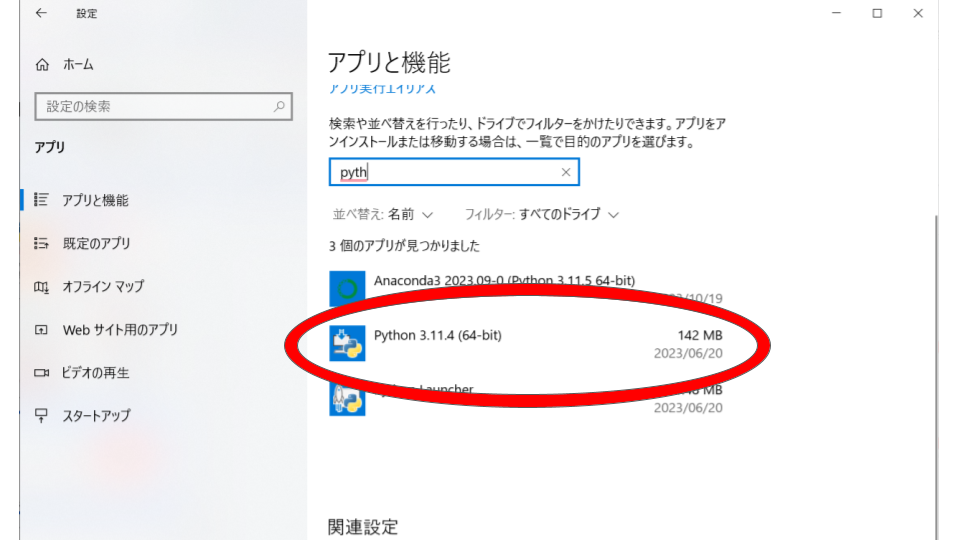
Task: Select Anaconda3 2023.09-0 app entry
Action: (526, 288)
